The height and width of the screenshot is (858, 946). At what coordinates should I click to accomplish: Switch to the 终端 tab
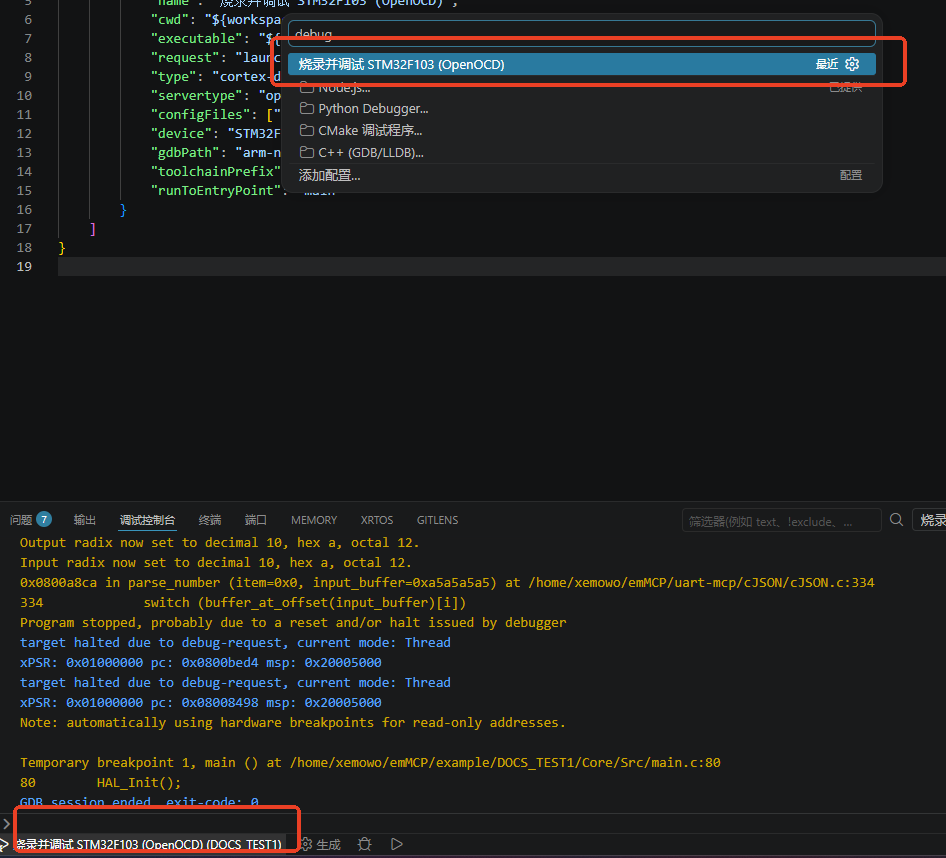(209, 520)
